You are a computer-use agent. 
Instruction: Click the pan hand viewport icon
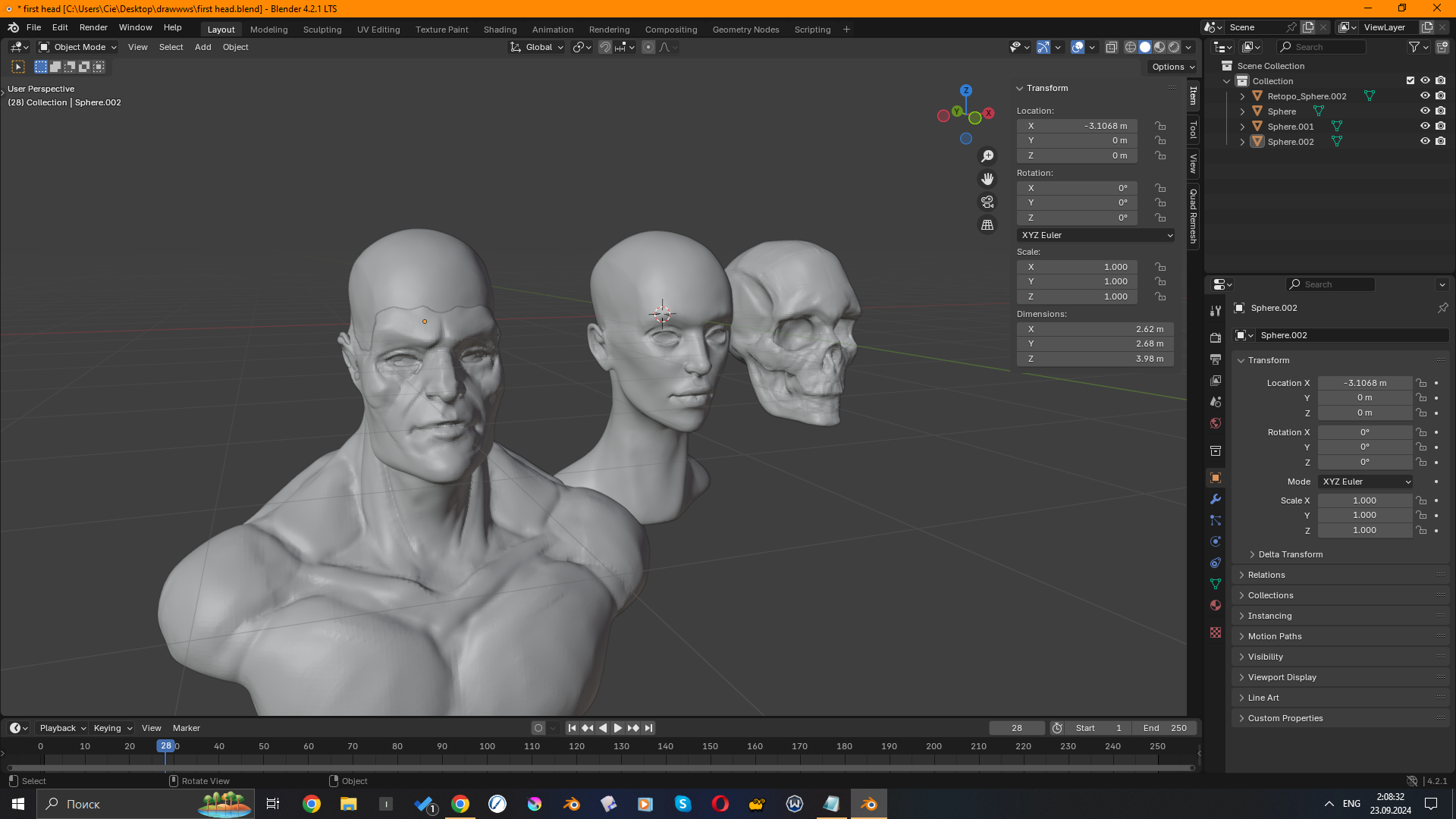(x=987, y=179)
